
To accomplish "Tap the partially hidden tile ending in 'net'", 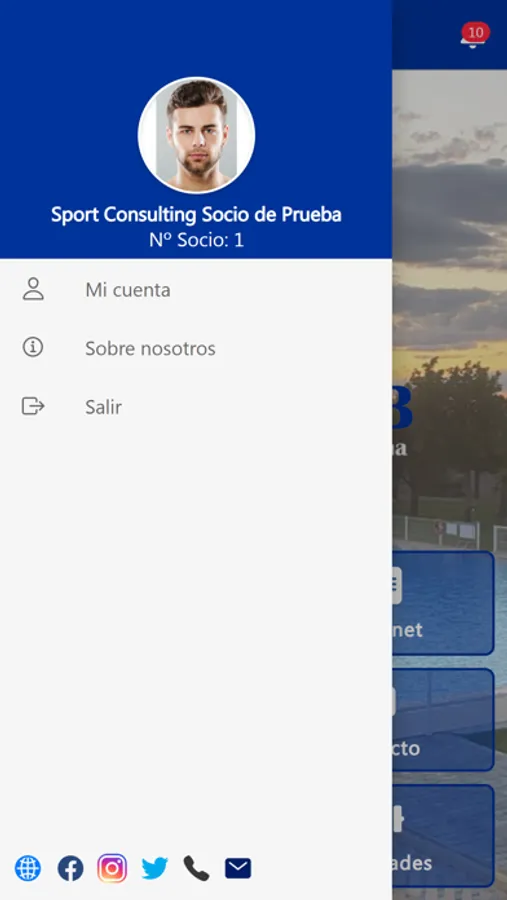I will click(443, 603).
